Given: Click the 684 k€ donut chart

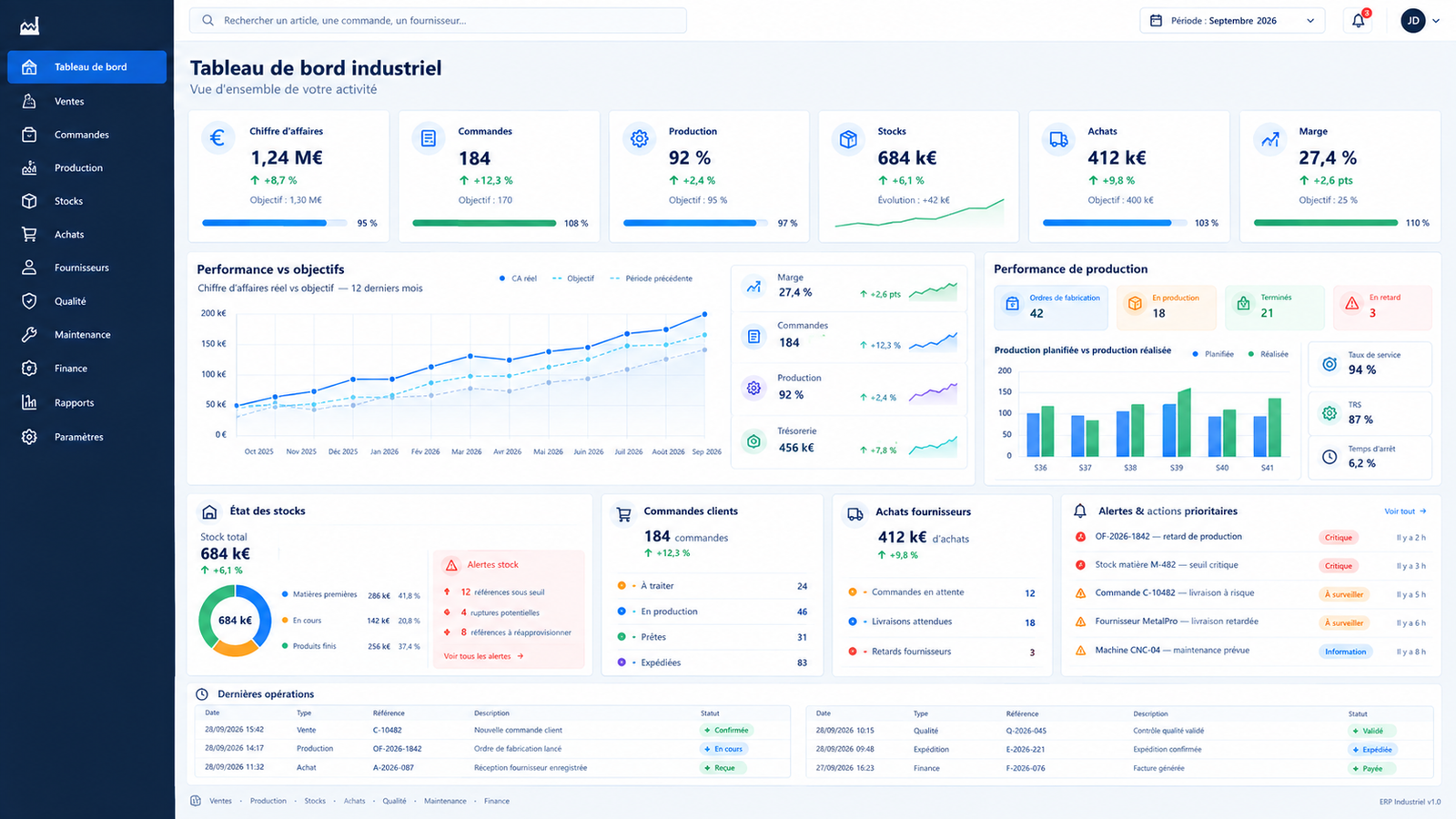Looking at the screenshot, I should [x=235, y=620].
